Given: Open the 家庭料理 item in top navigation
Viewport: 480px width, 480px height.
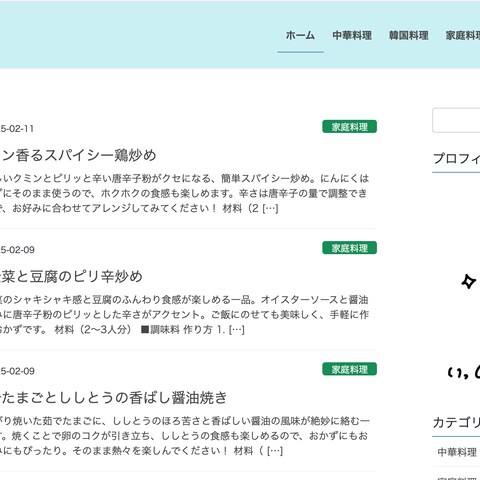Looking at the screenshot, I should (463, 35).
